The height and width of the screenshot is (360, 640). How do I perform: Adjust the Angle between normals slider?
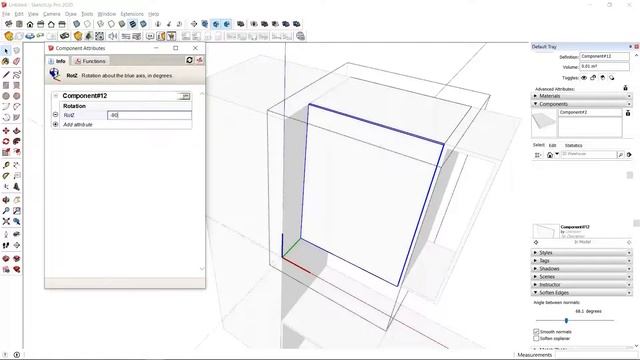(566, 320)
